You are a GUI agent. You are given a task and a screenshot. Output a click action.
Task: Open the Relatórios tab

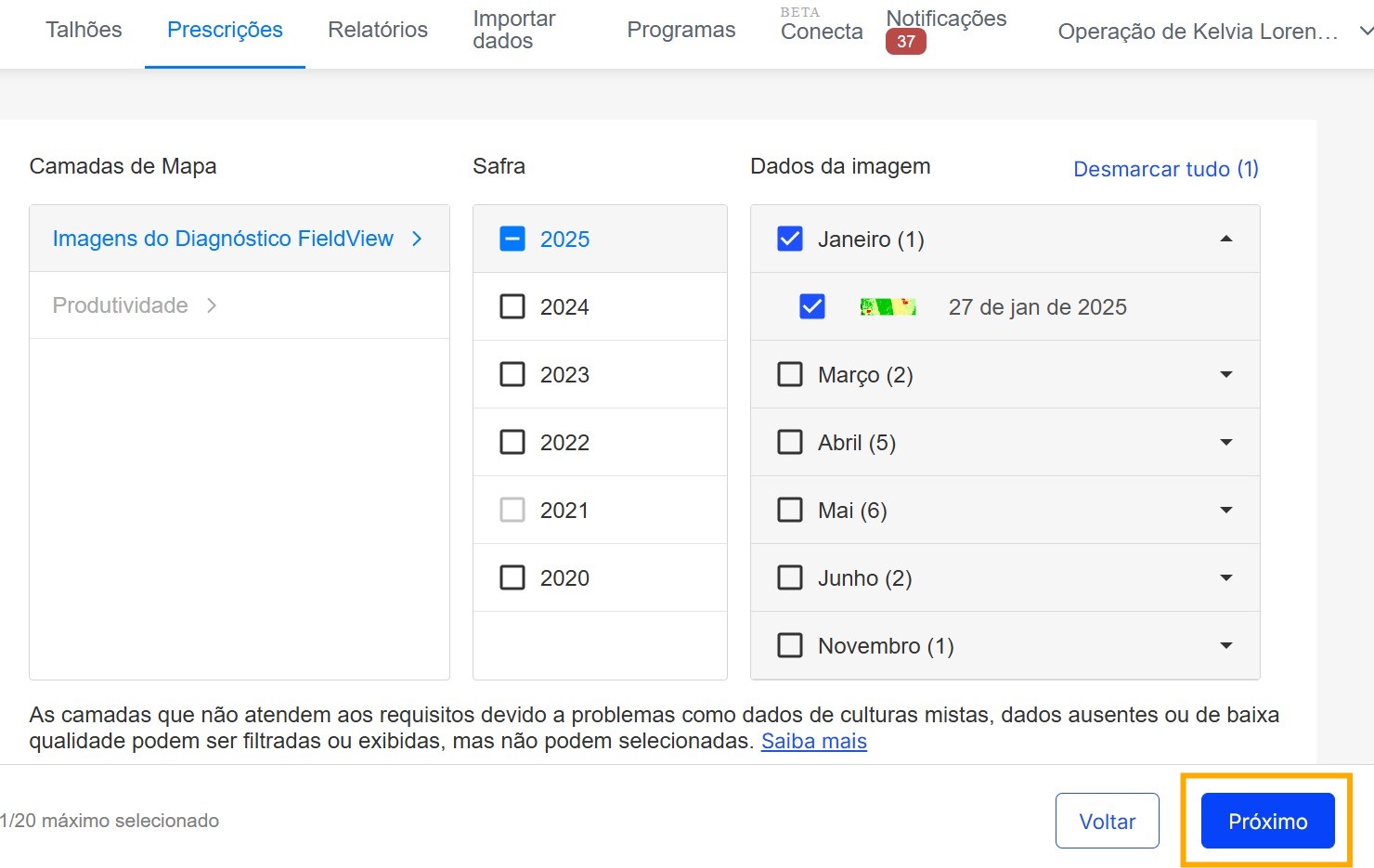click(378, 30)
